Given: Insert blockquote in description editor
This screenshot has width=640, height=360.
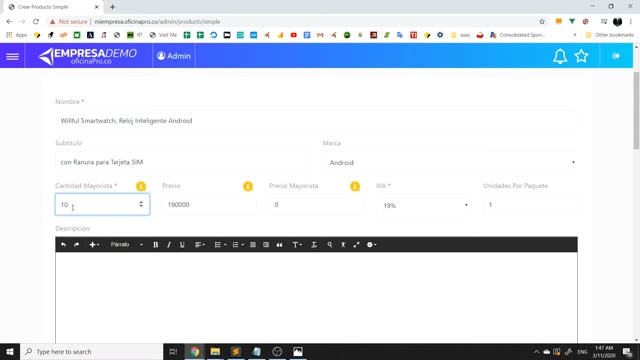Looking at the screenshot, I should [279, 244].
